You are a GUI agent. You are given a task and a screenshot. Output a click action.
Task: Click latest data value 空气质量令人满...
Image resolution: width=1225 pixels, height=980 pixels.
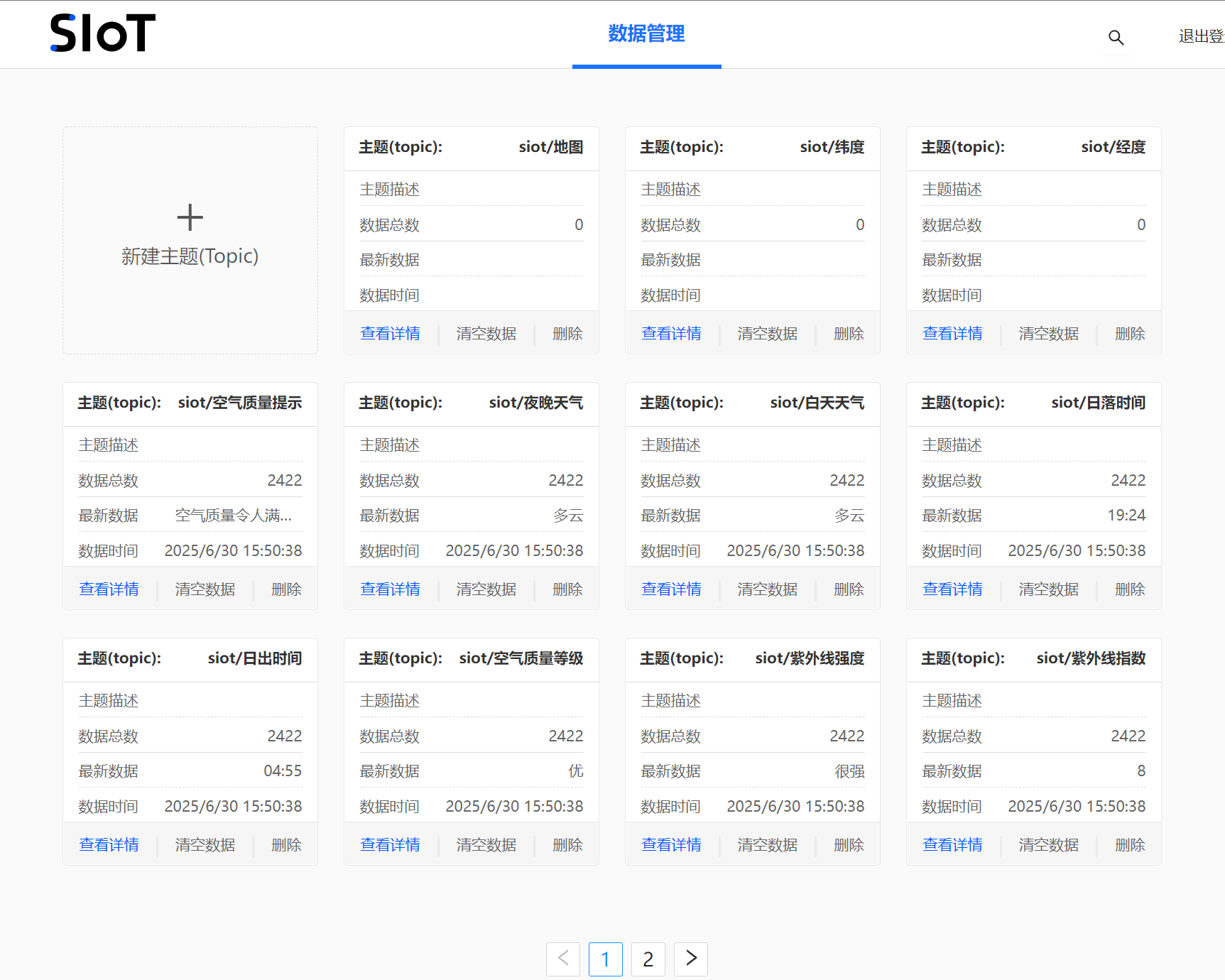233,515
